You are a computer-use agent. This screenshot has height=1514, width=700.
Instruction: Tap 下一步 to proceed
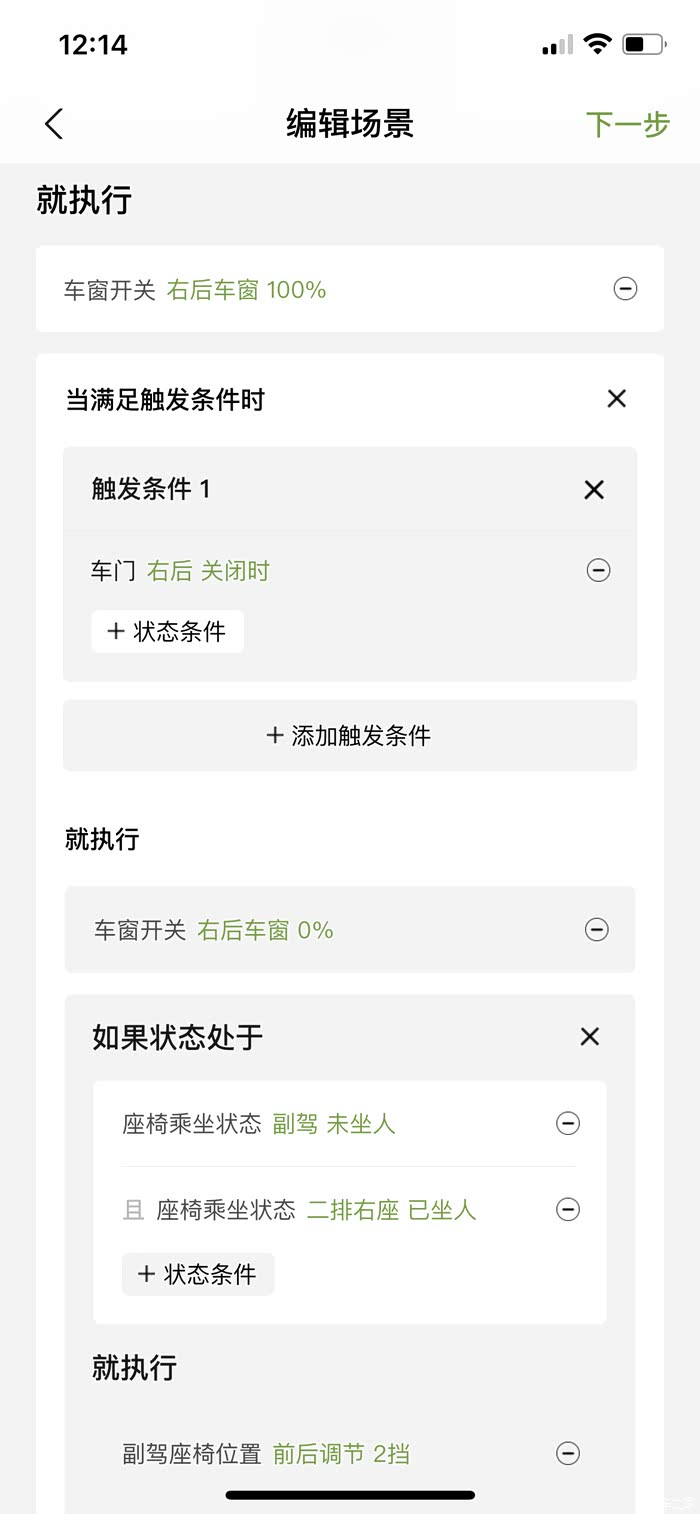tap(627, 124)
